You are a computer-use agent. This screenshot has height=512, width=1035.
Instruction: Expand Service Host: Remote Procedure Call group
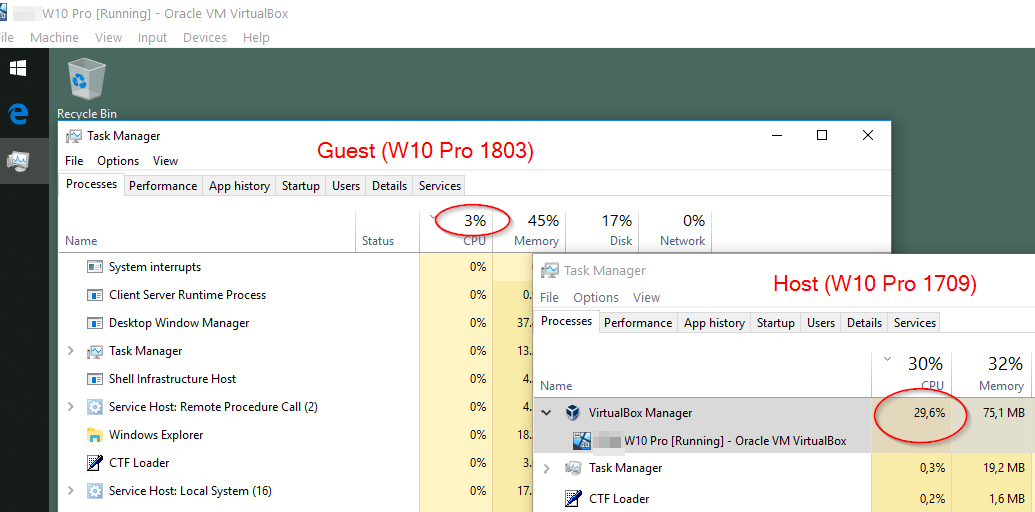pos(71,407)
